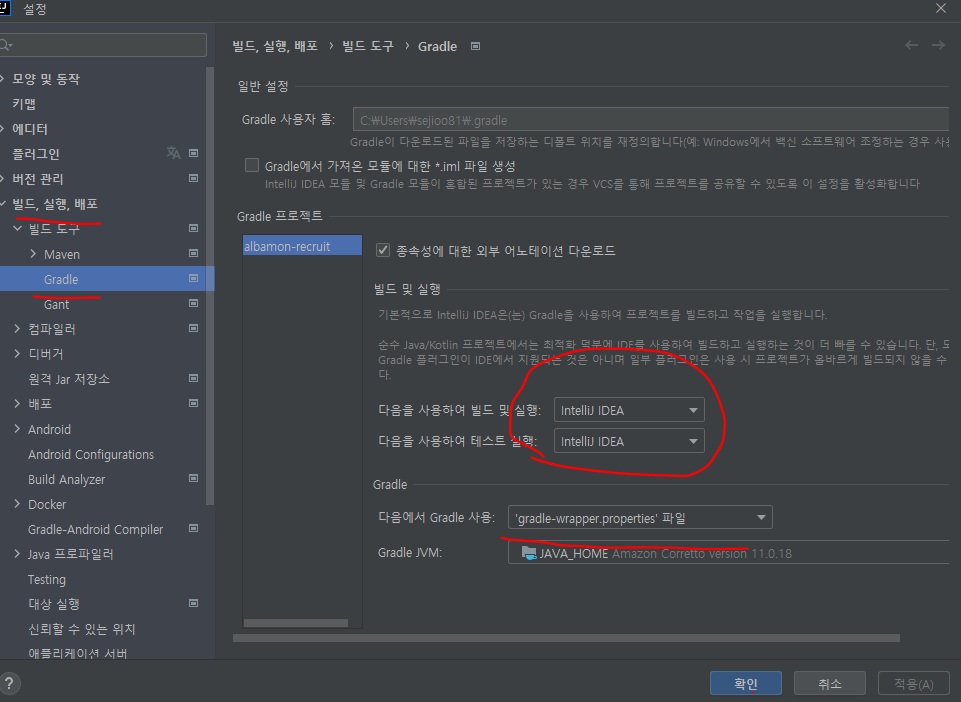Click the project-level icon beside Maven
The width and height of the screenshot is (961, 702).
coord(194,253)
